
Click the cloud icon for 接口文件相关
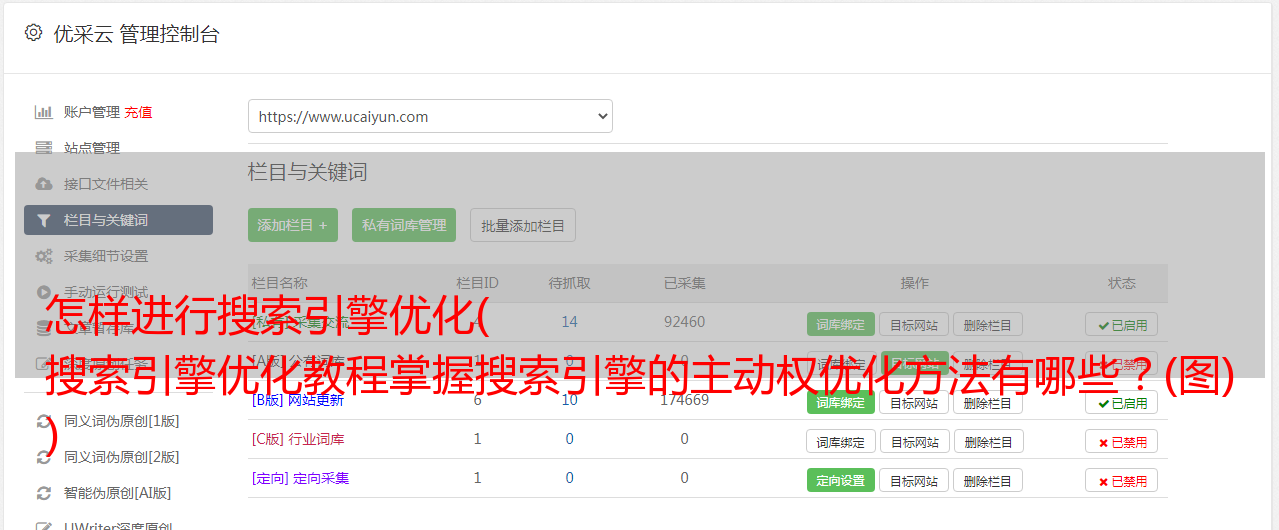[44, 184]
